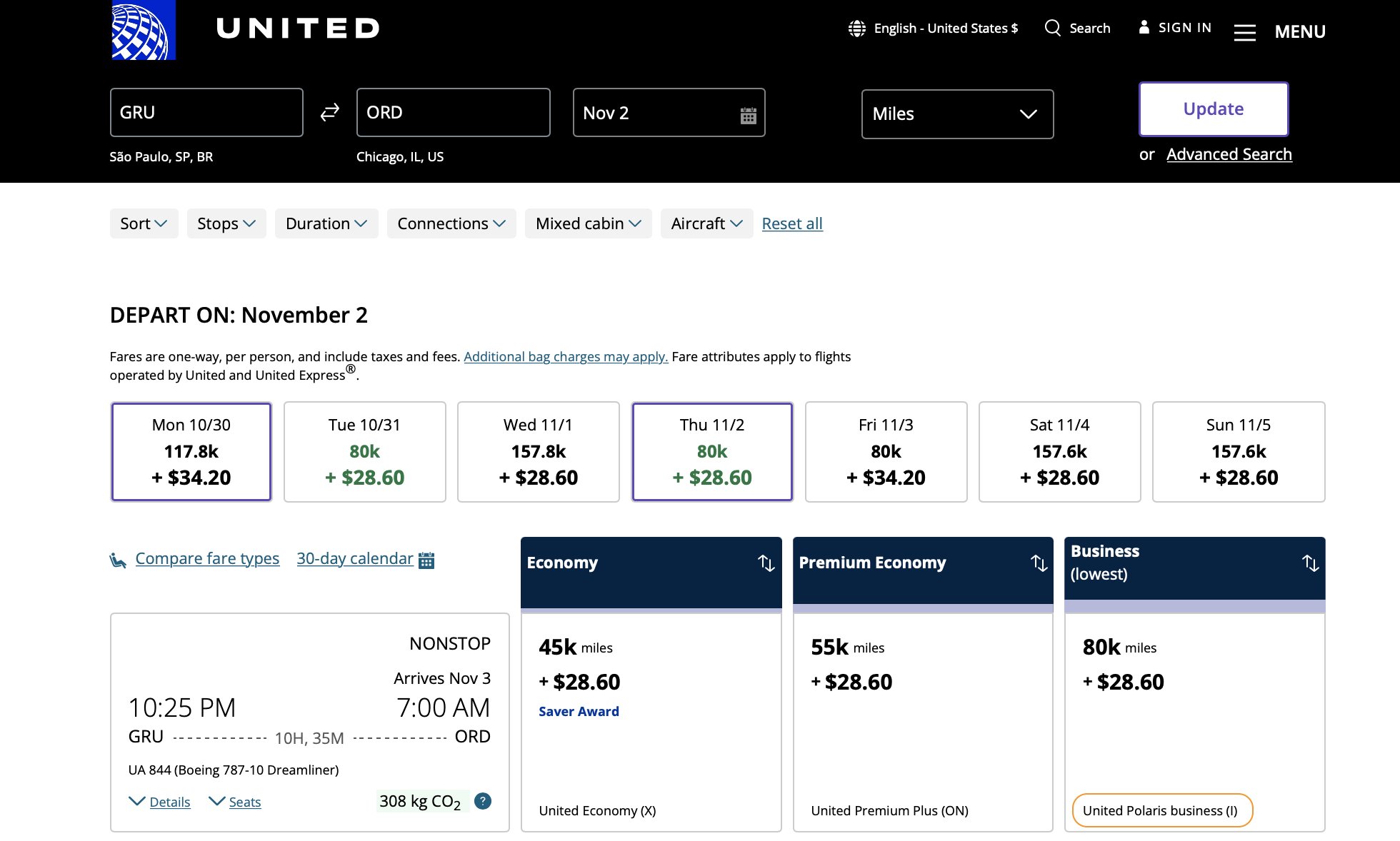Click the Economy column header
The width and height of the screenshot is (1400, 841).
(651, 573)
